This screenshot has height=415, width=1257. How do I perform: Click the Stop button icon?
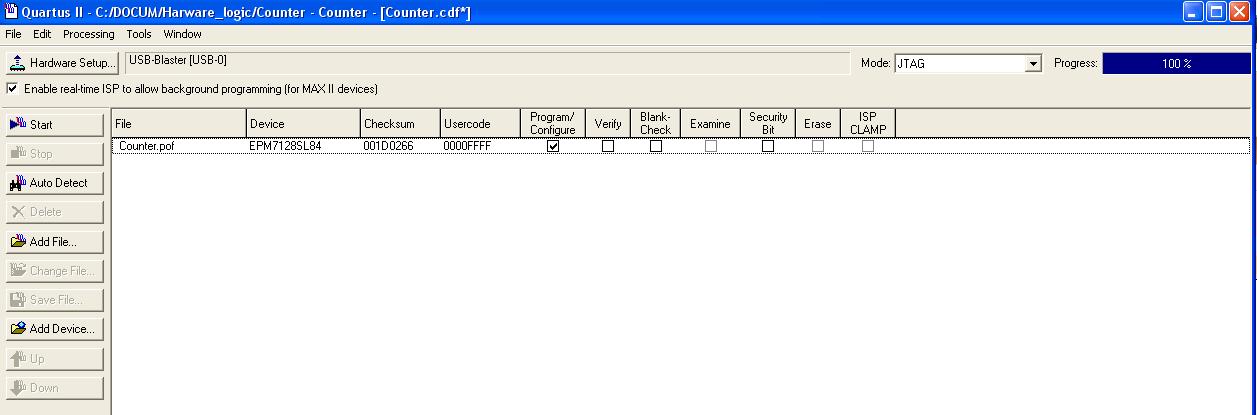click(18, 154)
